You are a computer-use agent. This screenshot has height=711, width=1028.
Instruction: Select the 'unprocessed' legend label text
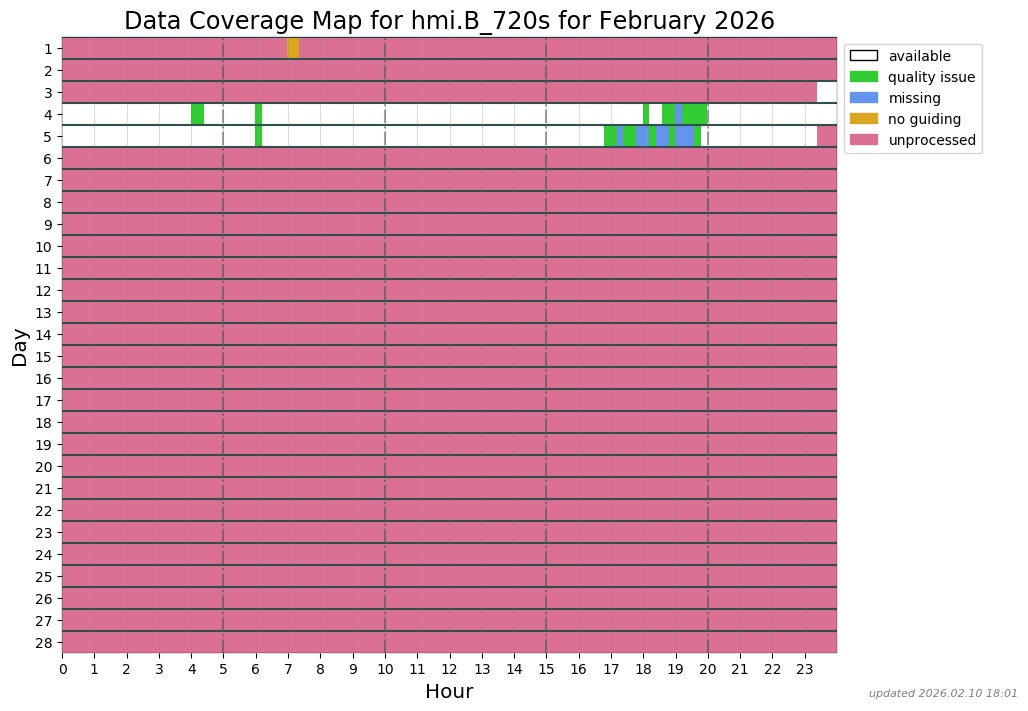(932, 140)
